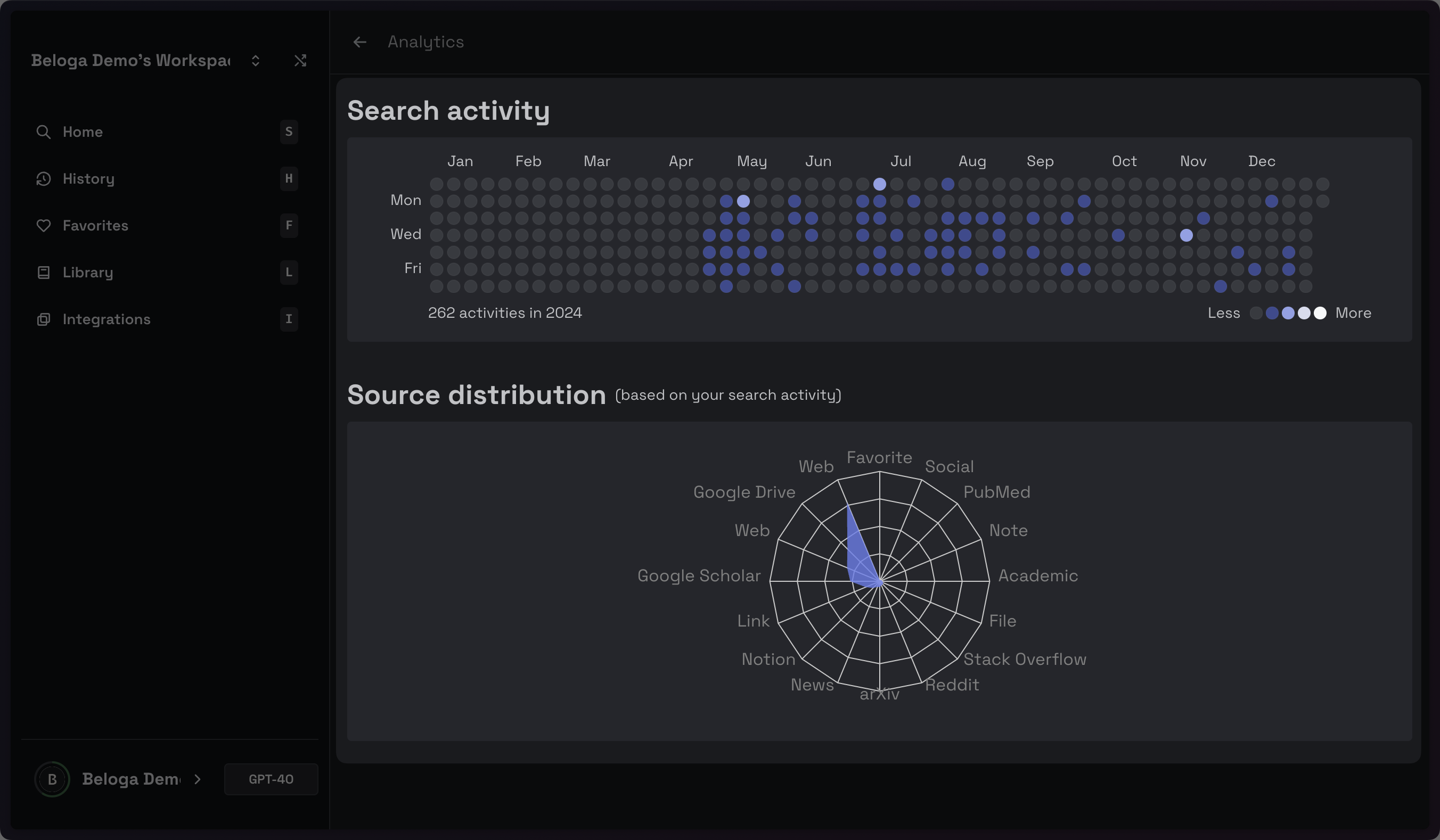Click the Analytics page title
This screenshot has height=840, width=1440.
[x=426, y=42]
